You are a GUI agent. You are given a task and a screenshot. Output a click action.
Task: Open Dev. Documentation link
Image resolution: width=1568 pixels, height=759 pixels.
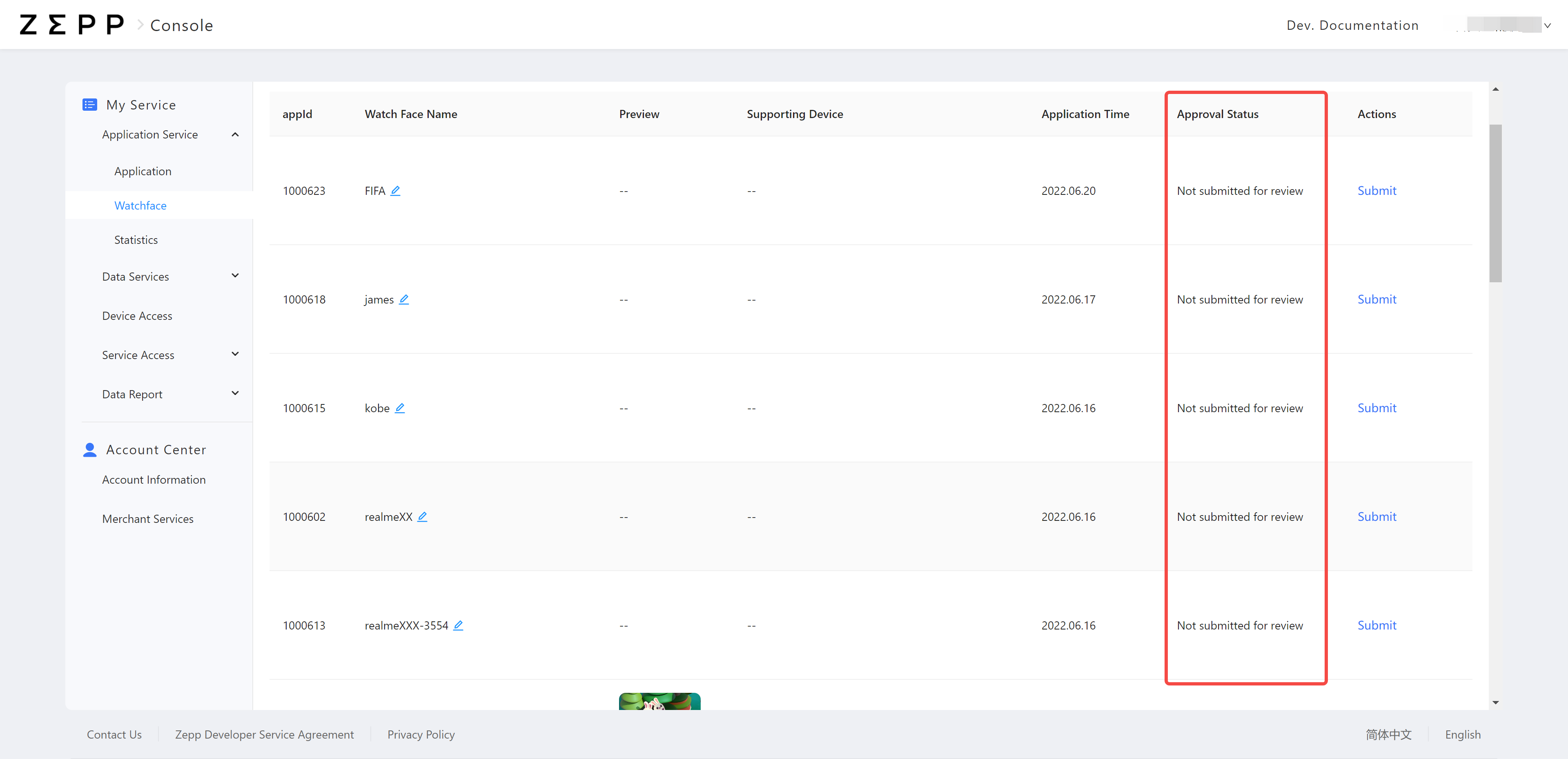(1352, 25)
